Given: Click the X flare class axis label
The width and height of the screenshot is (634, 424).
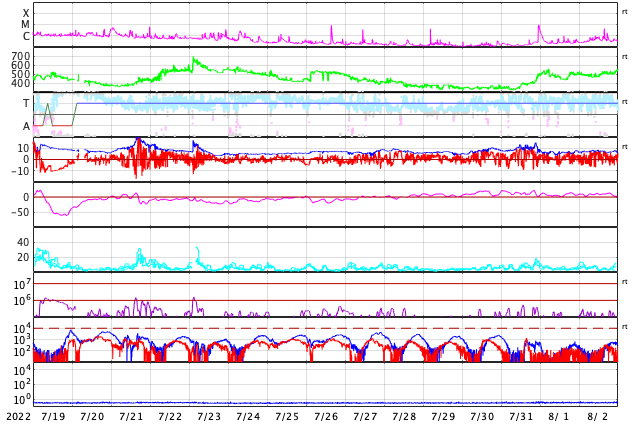Looking at the screenshot, I should coord(26,13).
